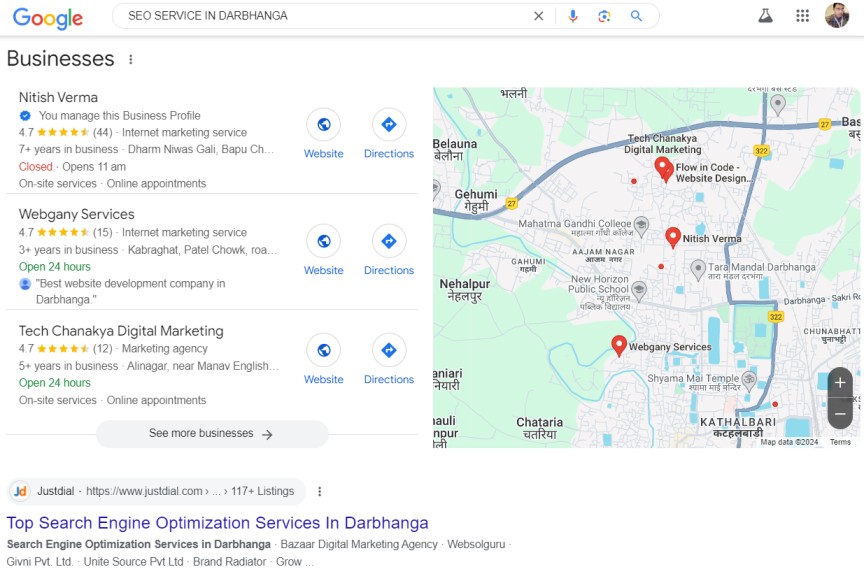Click Mahatma Gandhi College map marker
The height and width of the screenshot is (574, 864).
pyautogui.click(x=641, y=225)
